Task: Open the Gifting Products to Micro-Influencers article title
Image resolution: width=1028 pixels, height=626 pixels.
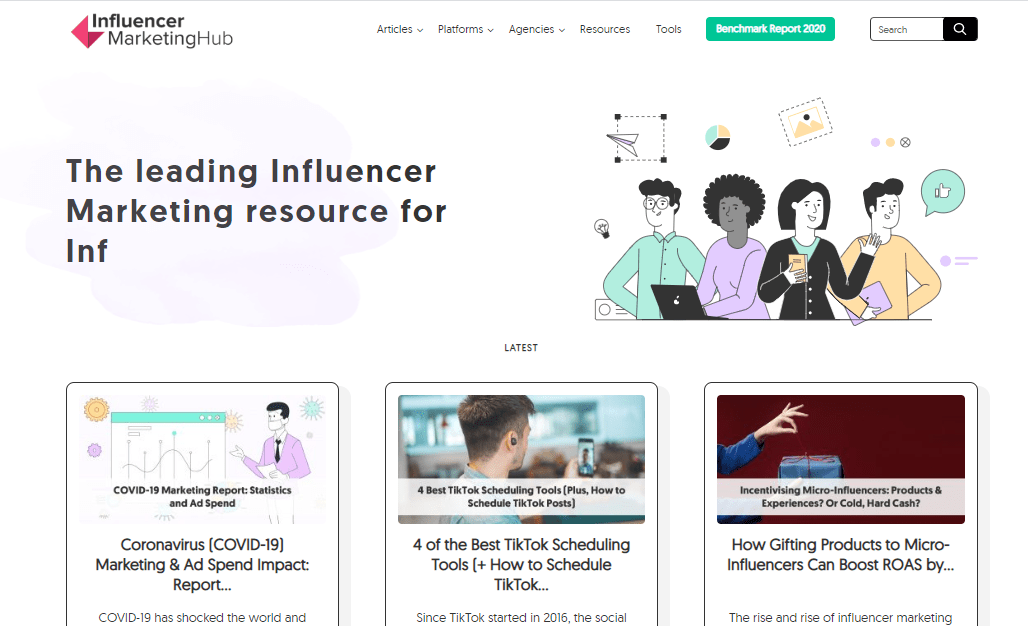Action: pos(840,555)
